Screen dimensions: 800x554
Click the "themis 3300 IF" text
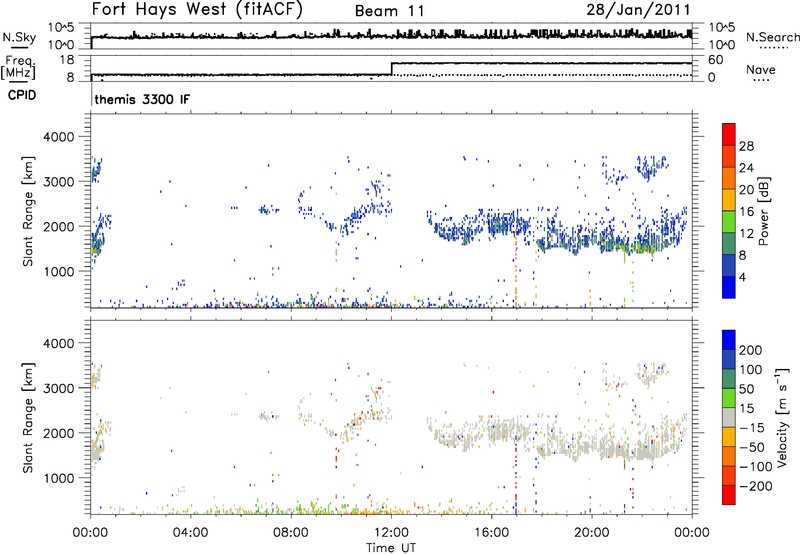(x=142, y=99)
